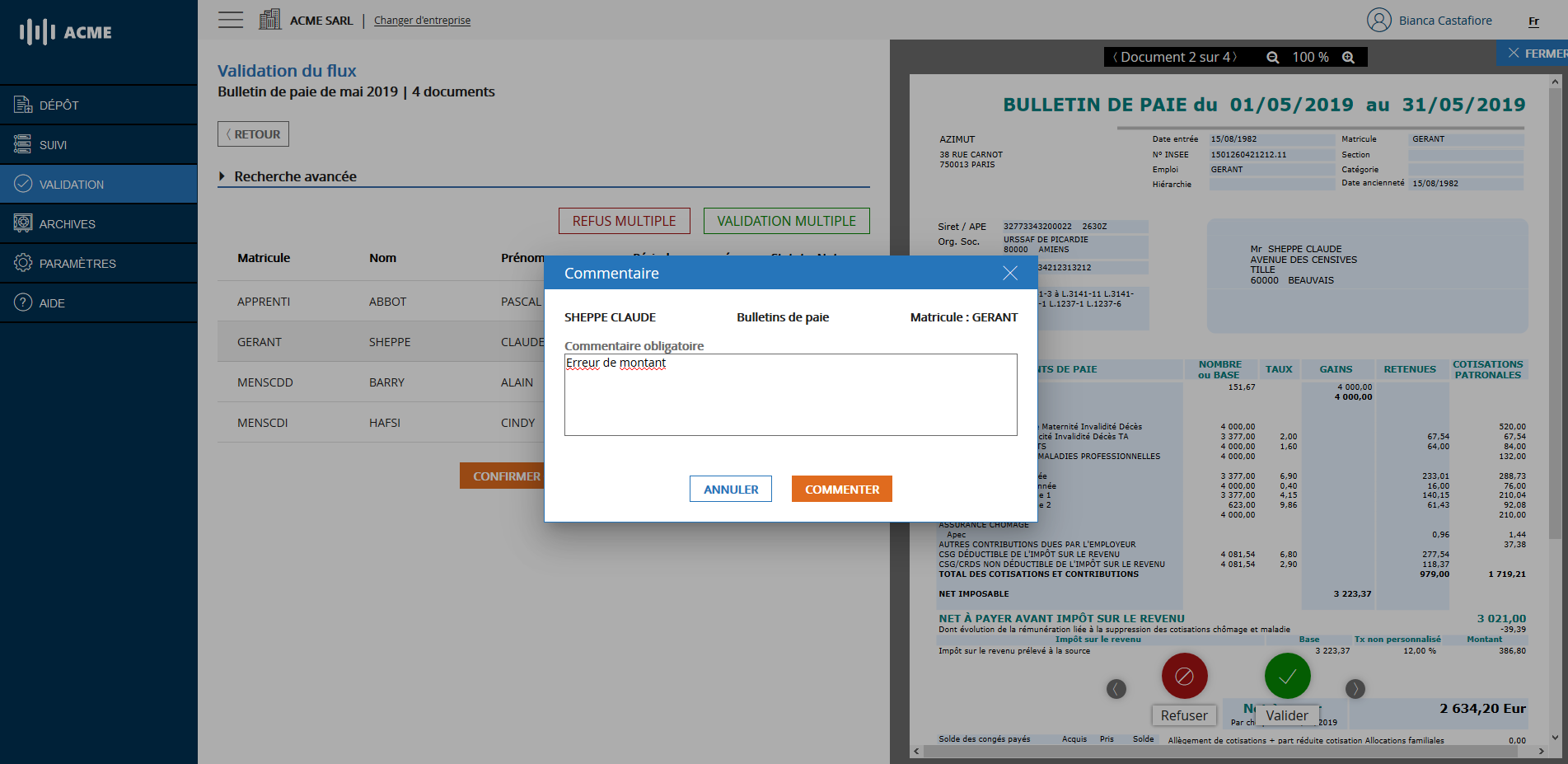This screenshot has height=764, width=1568.
Task: Click the user profile avatar icon
Action: point(1378,20)
